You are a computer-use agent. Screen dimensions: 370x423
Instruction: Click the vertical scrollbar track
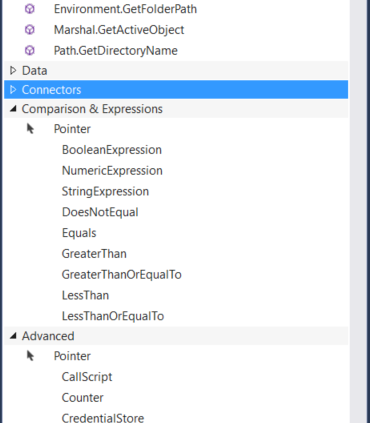pos(358,211)
